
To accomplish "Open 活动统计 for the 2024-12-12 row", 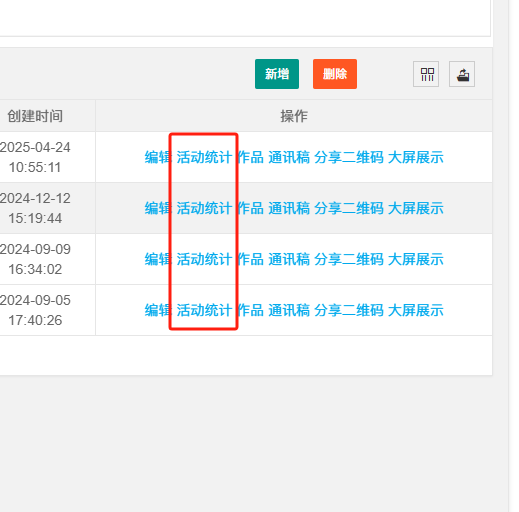I will point(204,208).
